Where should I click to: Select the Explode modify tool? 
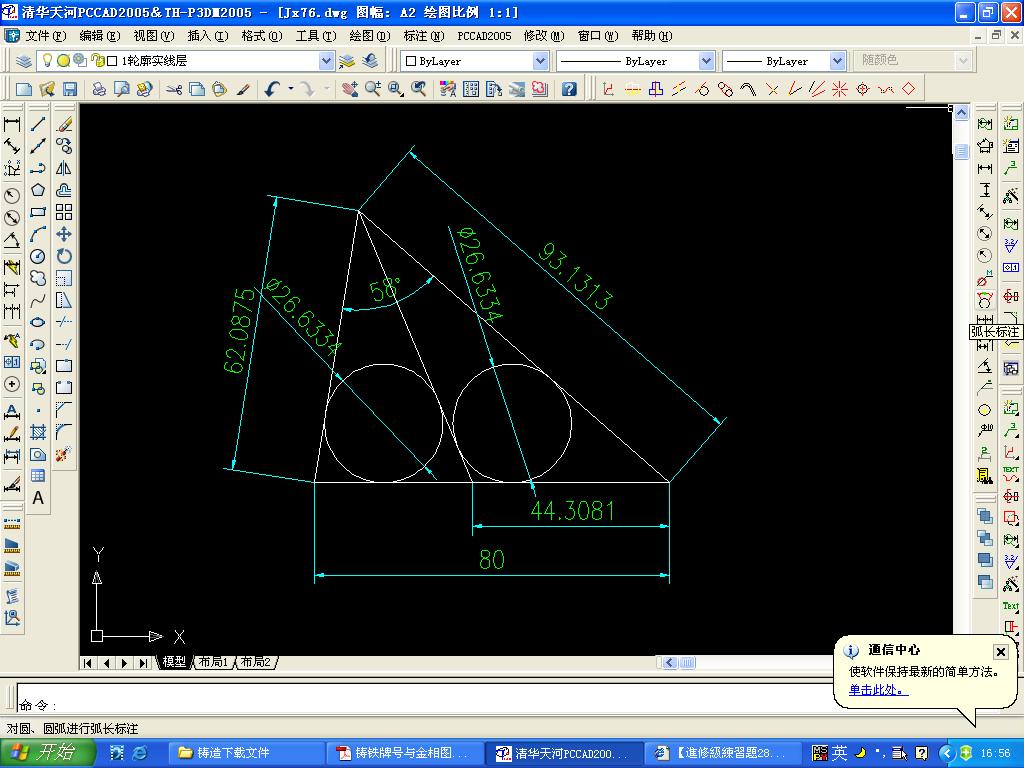click(64, 454)
